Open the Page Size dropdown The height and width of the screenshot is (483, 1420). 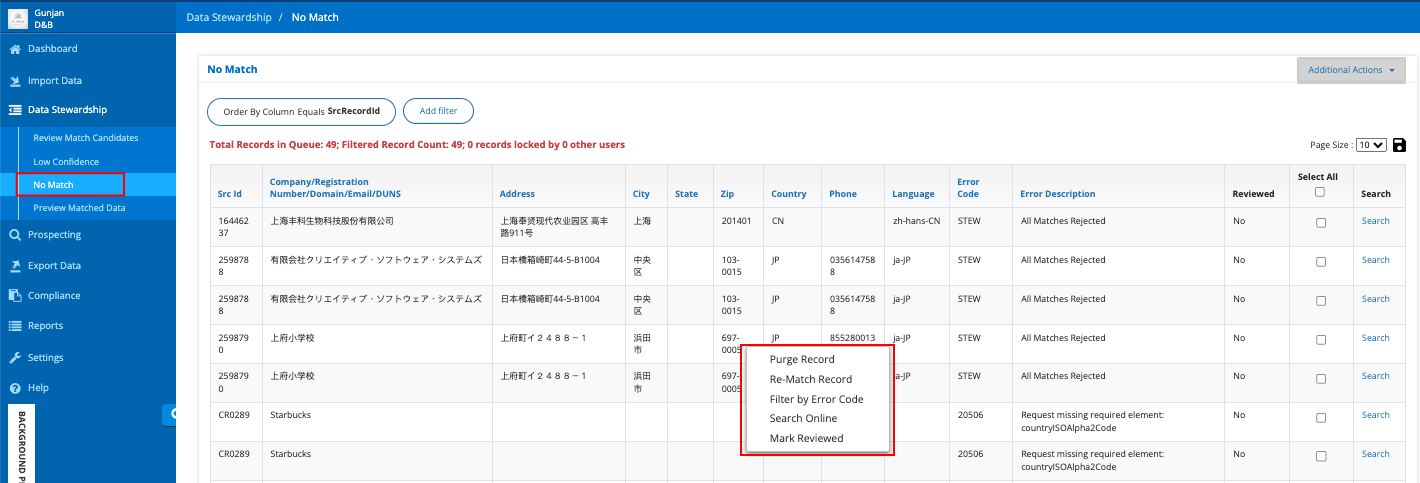[x=1371, y=145]
